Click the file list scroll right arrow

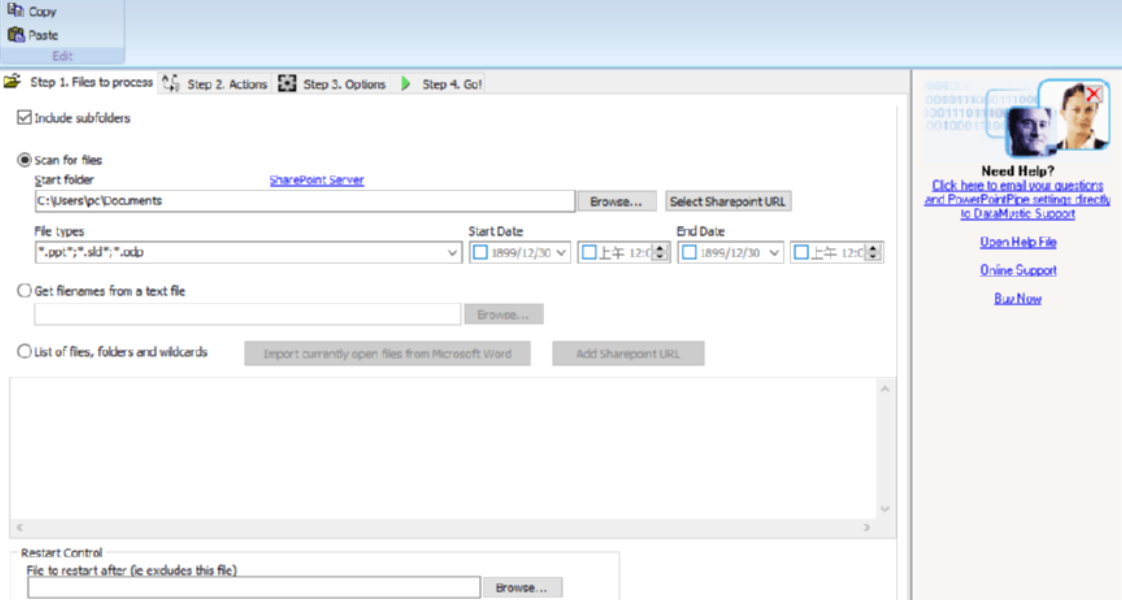[867, 527]
